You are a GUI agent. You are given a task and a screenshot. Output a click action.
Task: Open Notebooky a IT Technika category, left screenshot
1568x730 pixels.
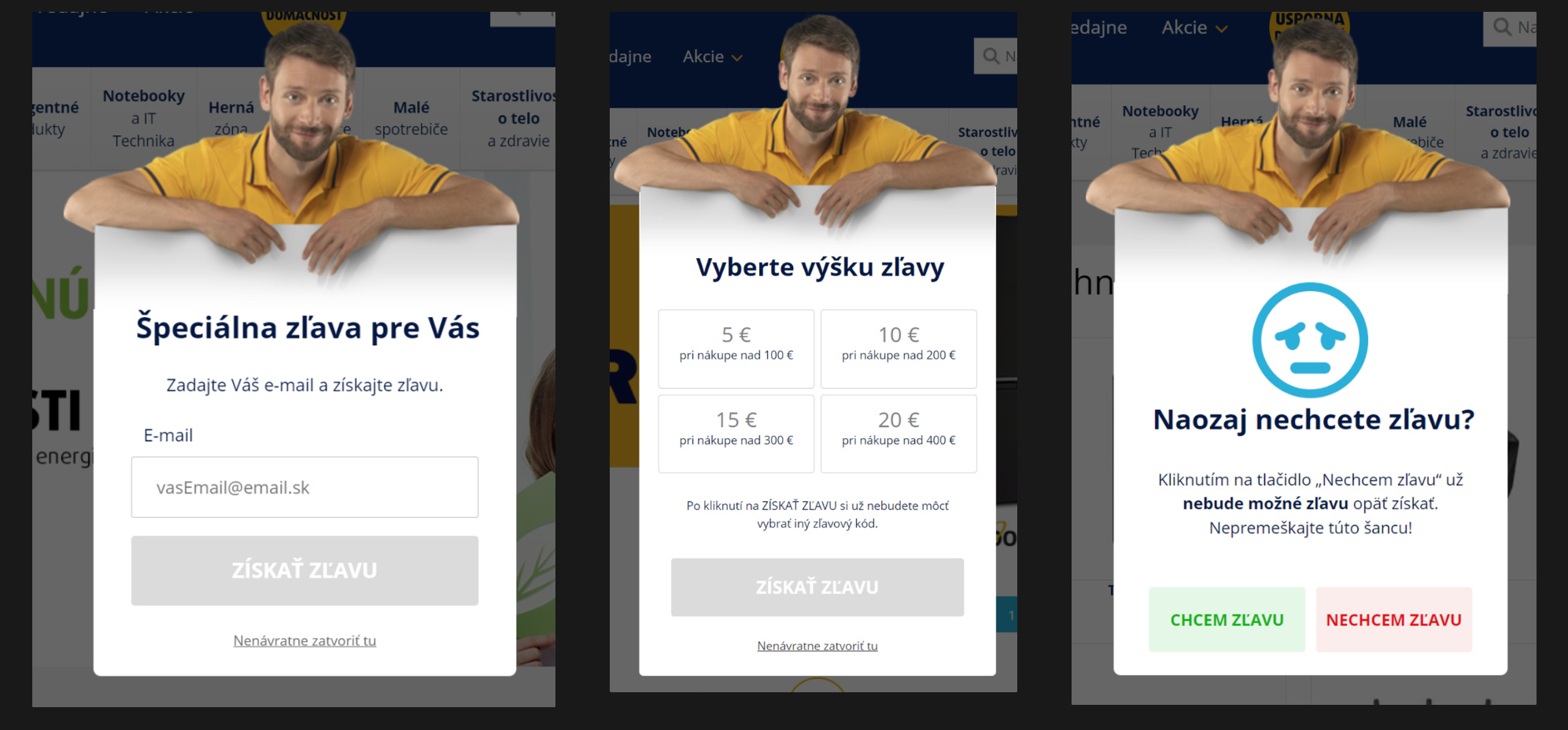tap(143, 118)
